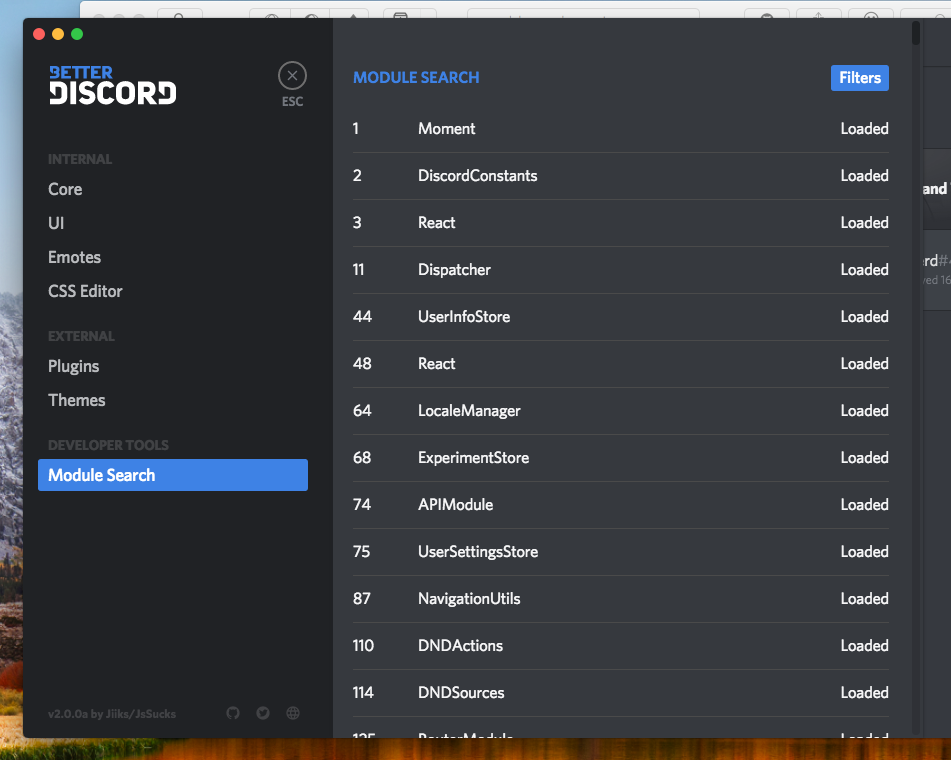Click Loaded status of Moment row
Viewport: 951px width, 760px height.
pyautogui.click(x=864, y=129)
